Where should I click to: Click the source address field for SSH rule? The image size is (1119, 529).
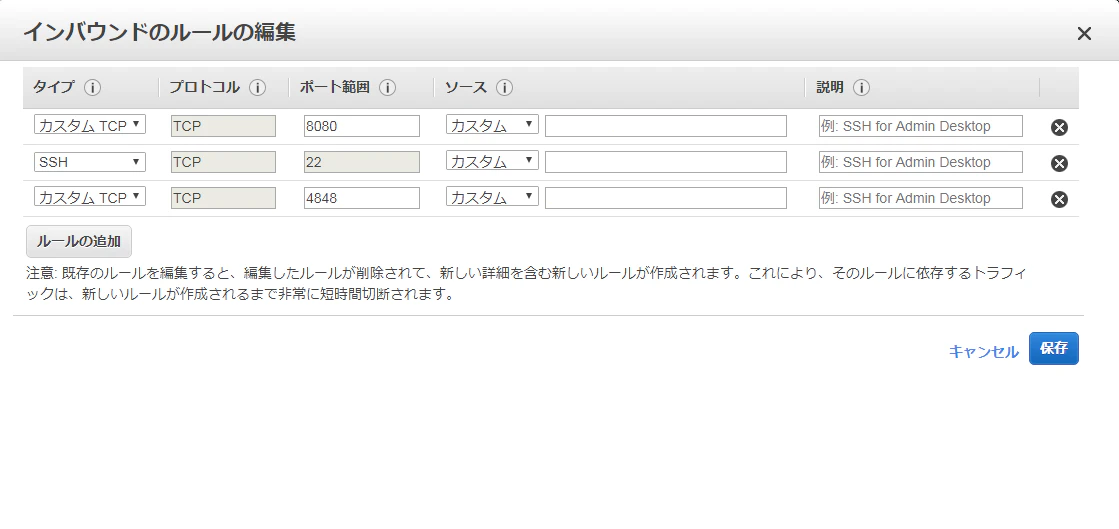666,162
